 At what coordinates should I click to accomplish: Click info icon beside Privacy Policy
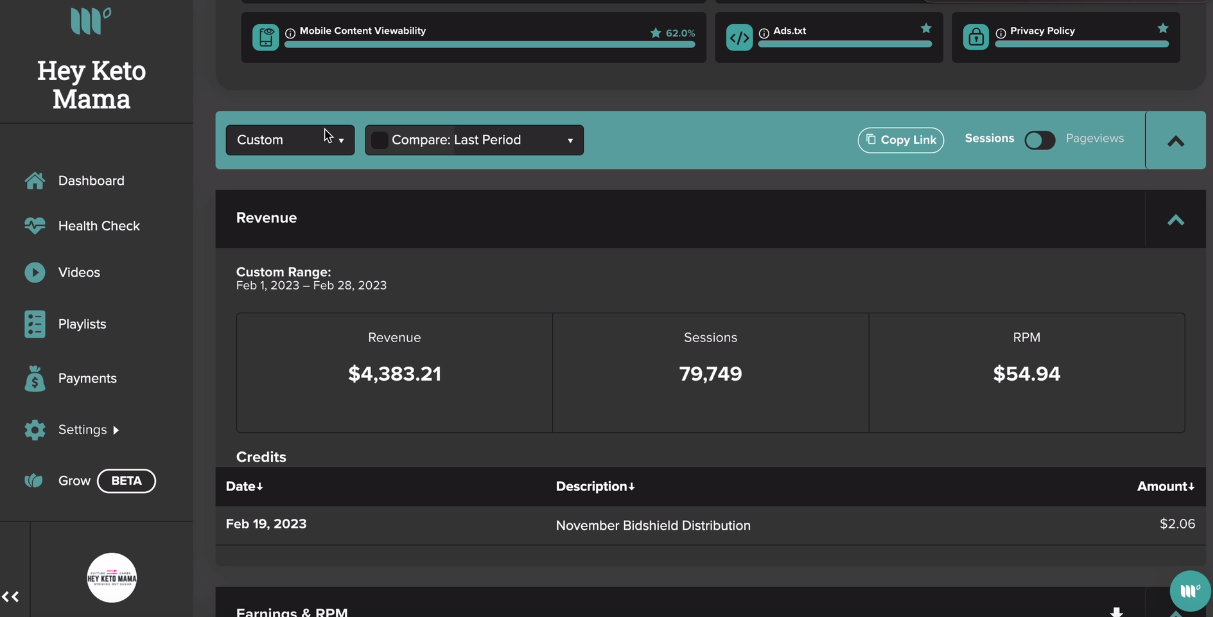click(1000, 33)
